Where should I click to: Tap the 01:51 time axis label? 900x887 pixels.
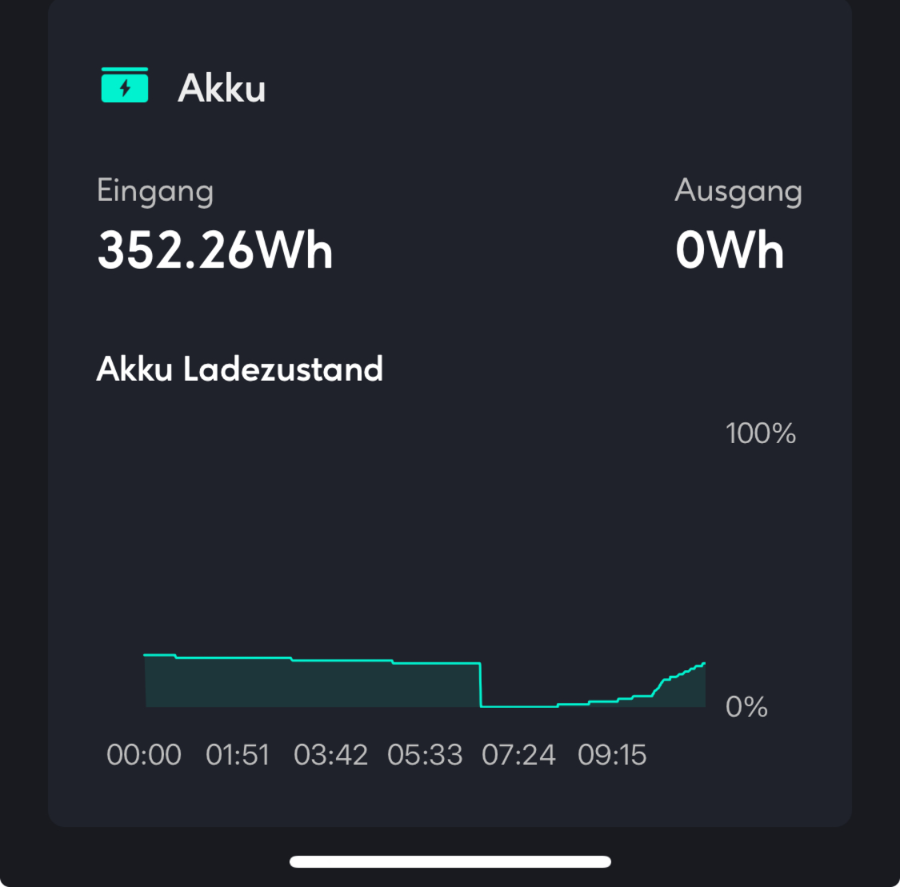[238, 754]
